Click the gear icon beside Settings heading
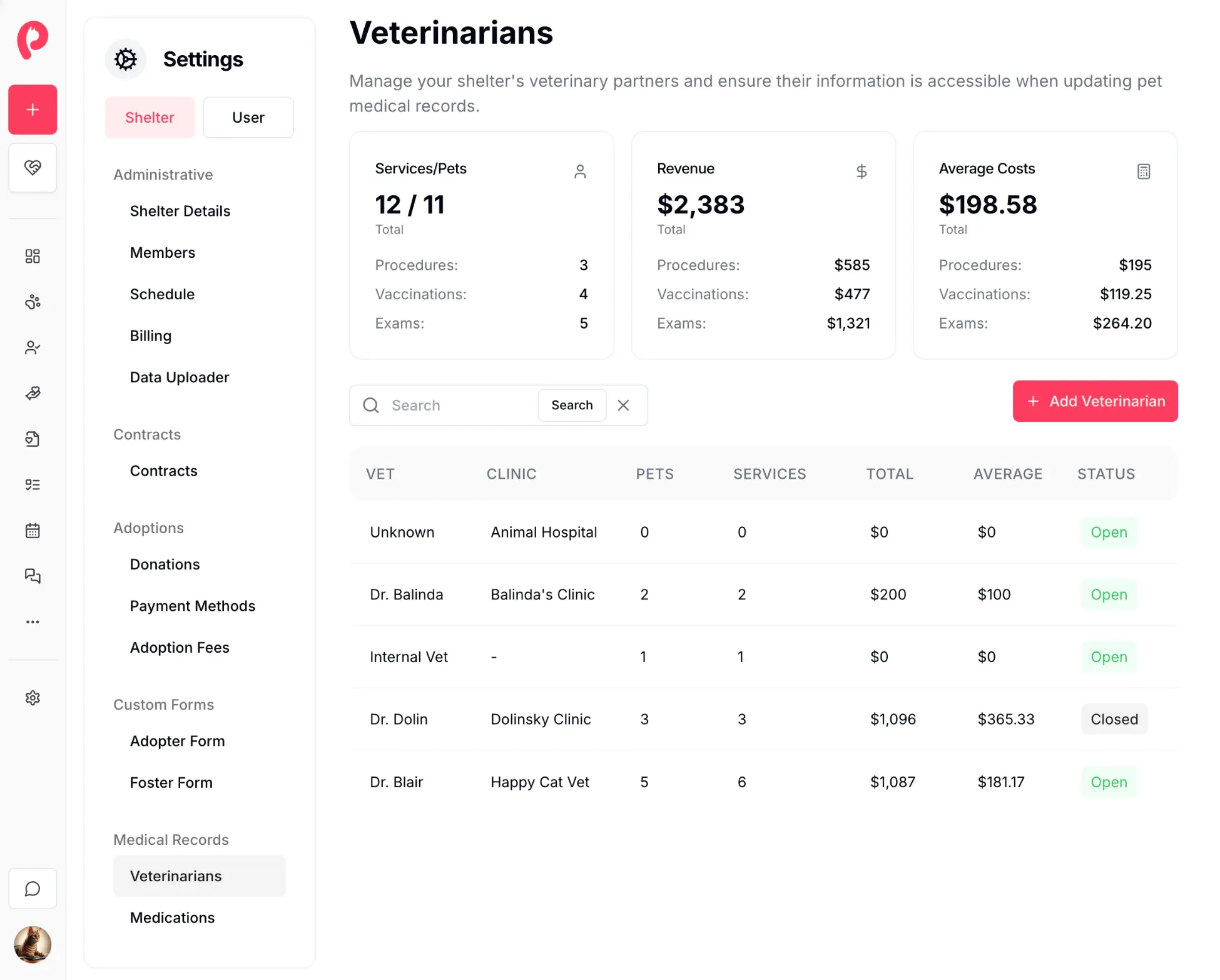The width and height of the screenshot is (1220, 980). click(x=126, y=59)
